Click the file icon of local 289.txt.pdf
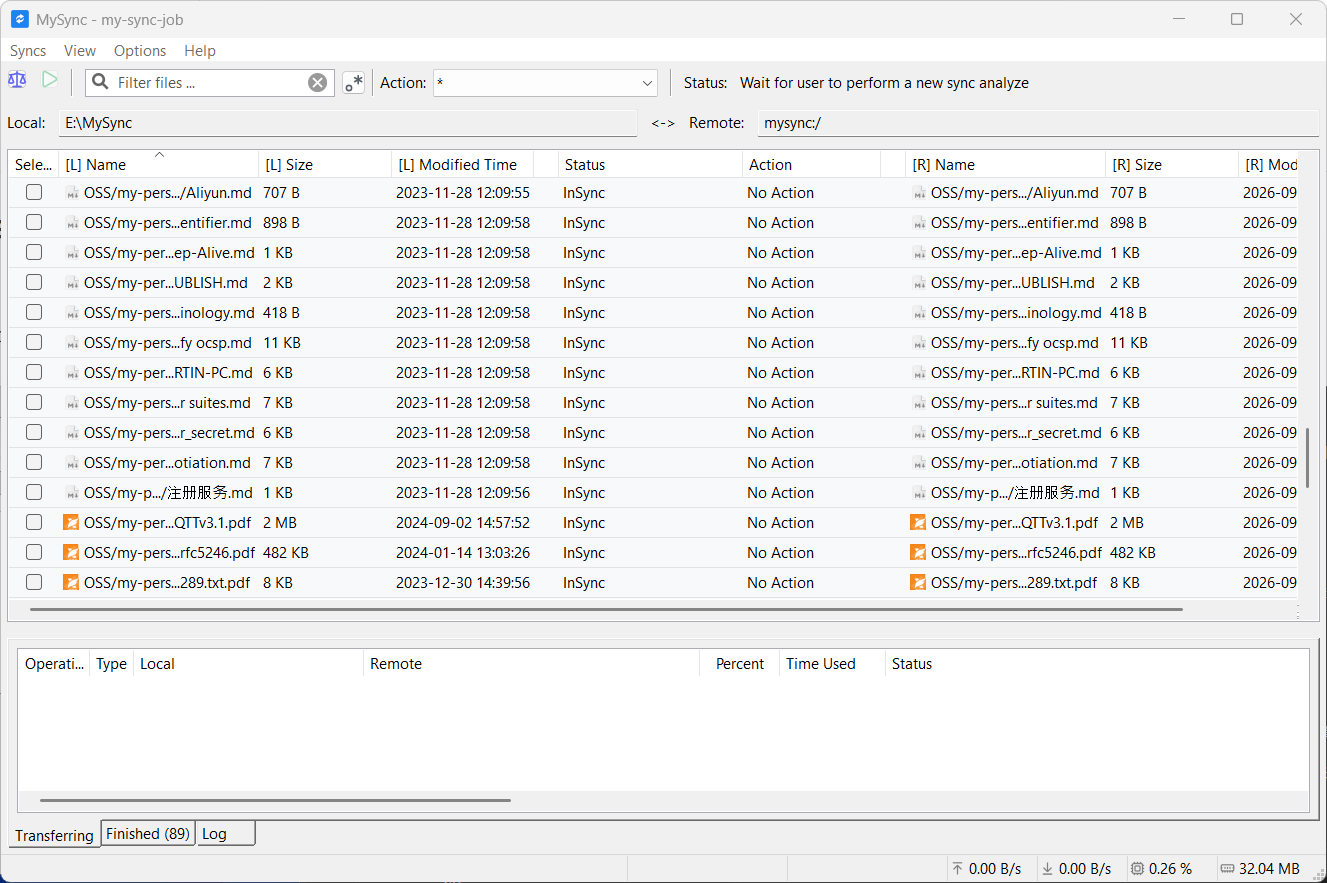 click(x=71, y=582)
